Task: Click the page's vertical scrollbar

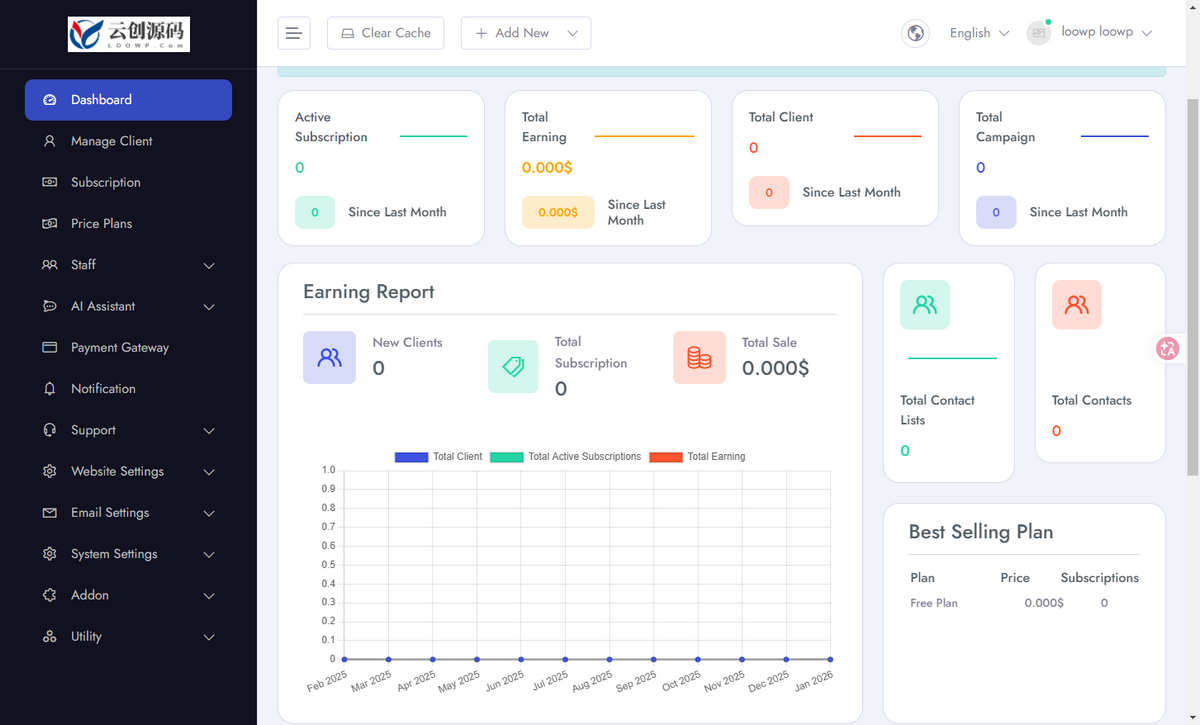Action: pyautogui.click(x=1192, y=287)
